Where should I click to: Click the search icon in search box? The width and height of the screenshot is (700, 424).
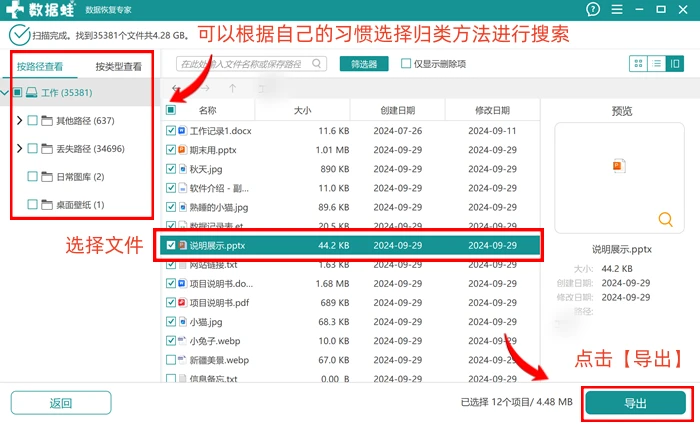pos(317,64)
